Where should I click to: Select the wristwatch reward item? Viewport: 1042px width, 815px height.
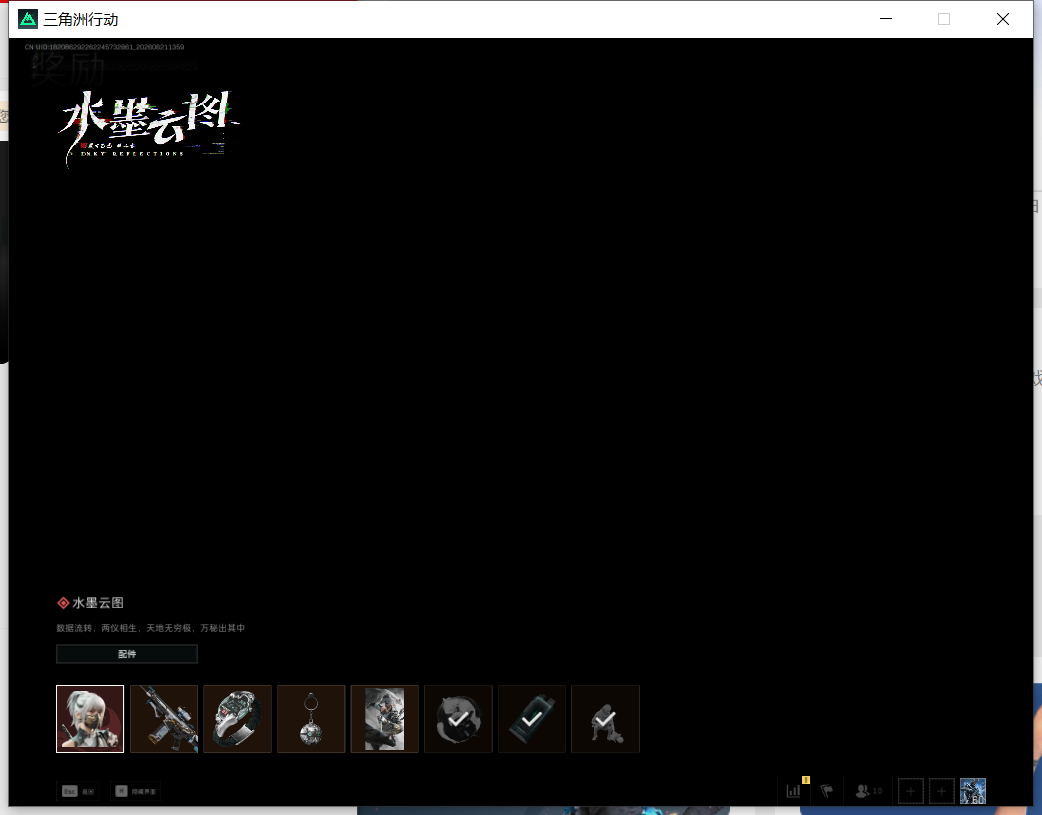tap(237, 719)
